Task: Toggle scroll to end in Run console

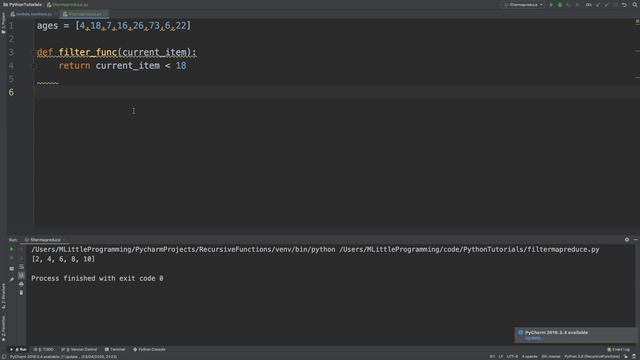Action: 21,276
